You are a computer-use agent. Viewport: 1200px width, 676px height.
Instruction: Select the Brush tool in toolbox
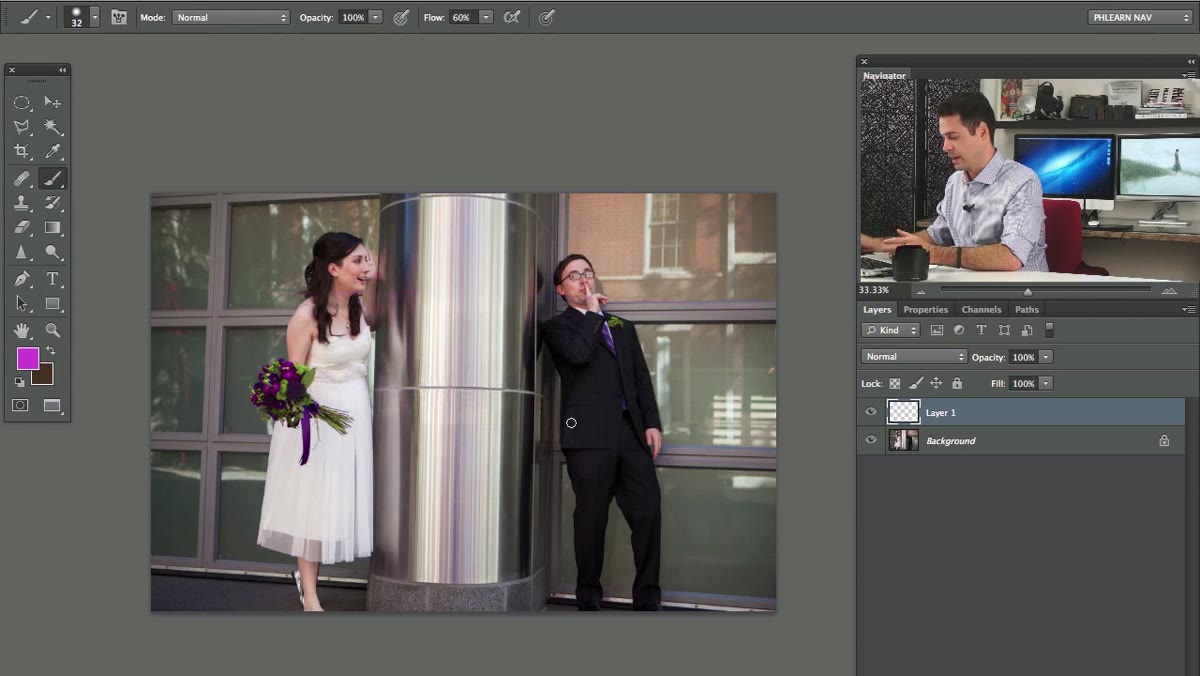(53, 178)
